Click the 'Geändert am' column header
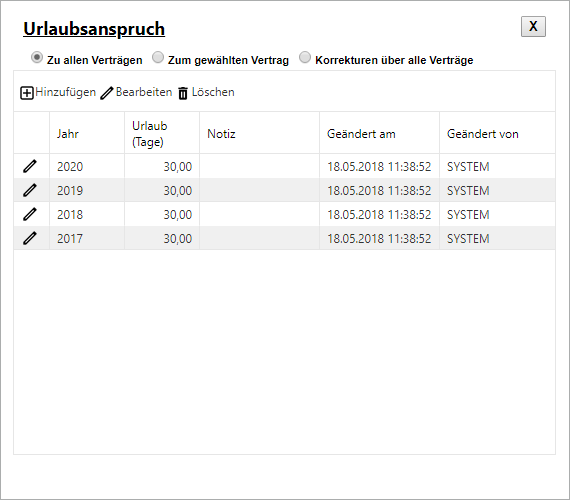 [379, 133]
